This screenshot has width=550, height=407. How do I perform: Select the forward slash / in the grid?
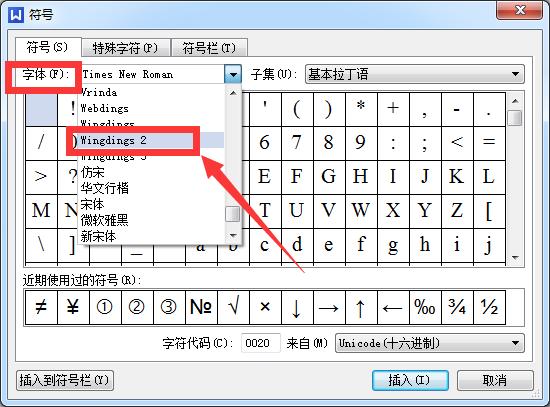pos(41,143)
